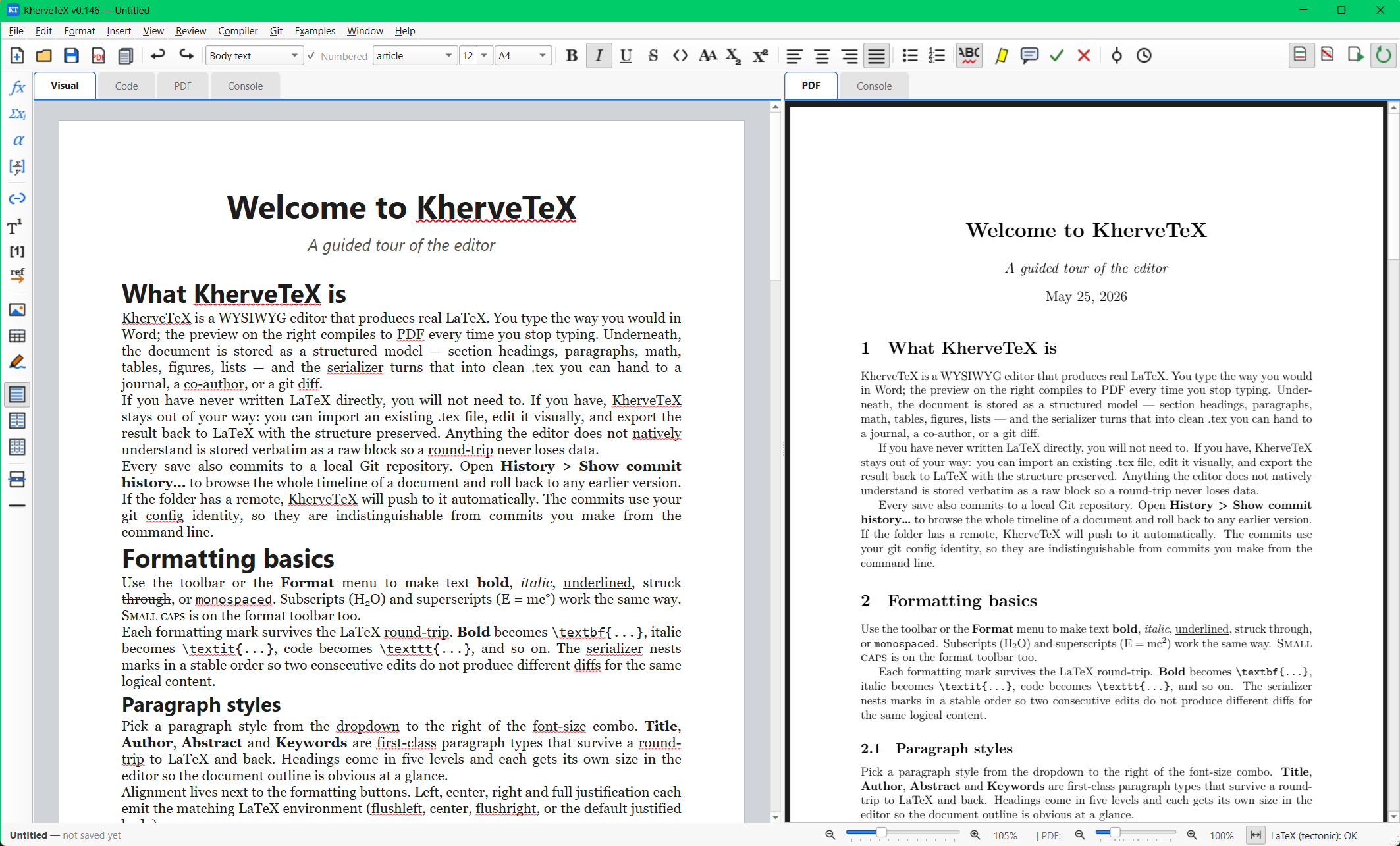Open the A4 paper size dropdown
The width and height of the screenshot is (1400, 846).
523,56
